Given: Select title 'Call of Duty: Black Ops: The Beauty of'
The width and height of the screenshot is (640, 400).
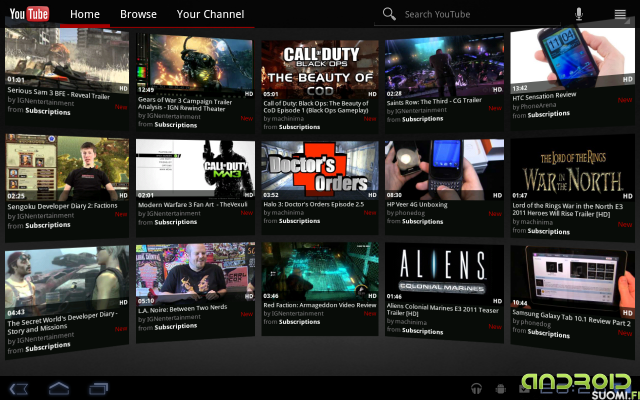Looking at the screenshot, I should click(316, 107).
